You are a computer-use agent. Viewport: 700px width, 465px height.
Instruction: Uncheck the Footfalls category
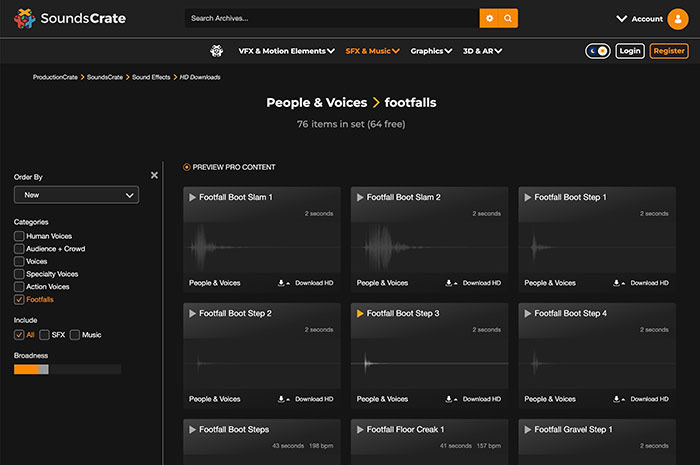pyautogui.click(x=19, y=299)
